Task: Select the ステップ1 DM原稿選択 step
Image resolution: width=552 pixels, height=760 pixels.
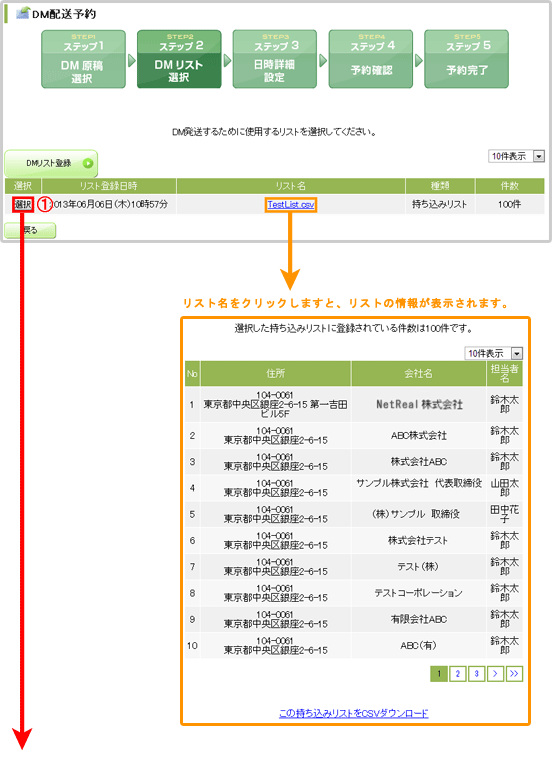Action: pos(83,59)
